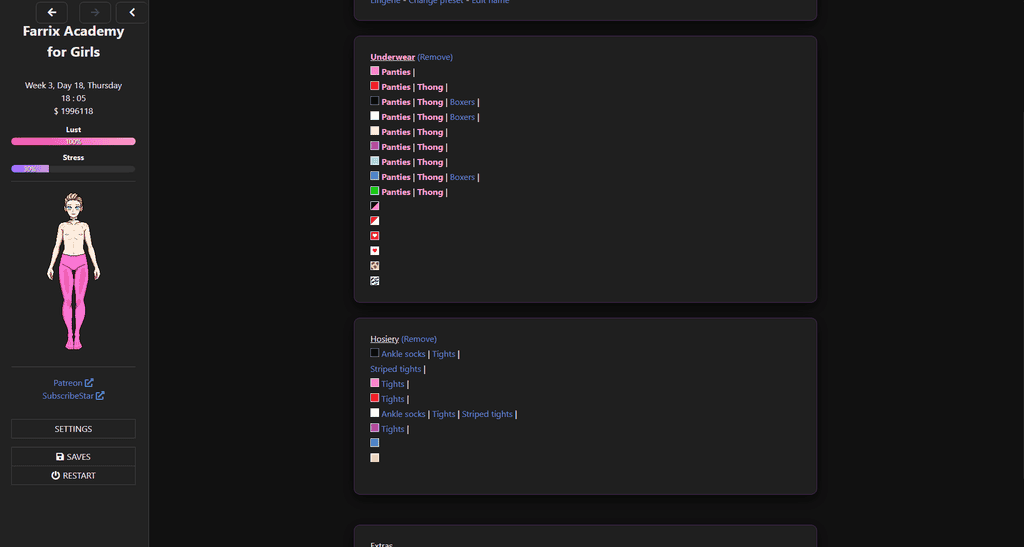1024x547 pixels.
Task: Remove hosiery via the Remove link
Action: (419, 339)
